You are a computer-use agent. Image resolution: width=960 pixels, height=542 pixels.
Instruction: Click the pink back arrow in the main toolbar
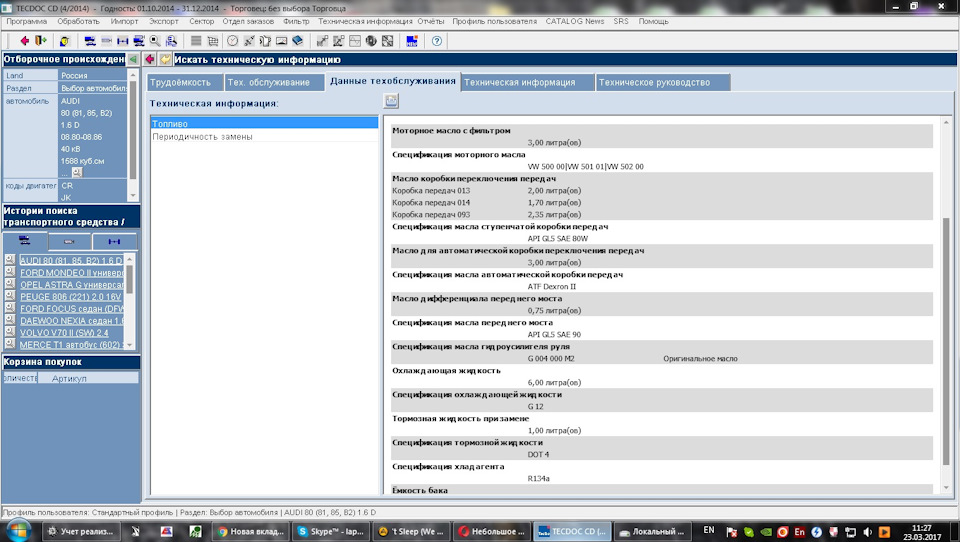pyautogui.click(x=25, y=41)
